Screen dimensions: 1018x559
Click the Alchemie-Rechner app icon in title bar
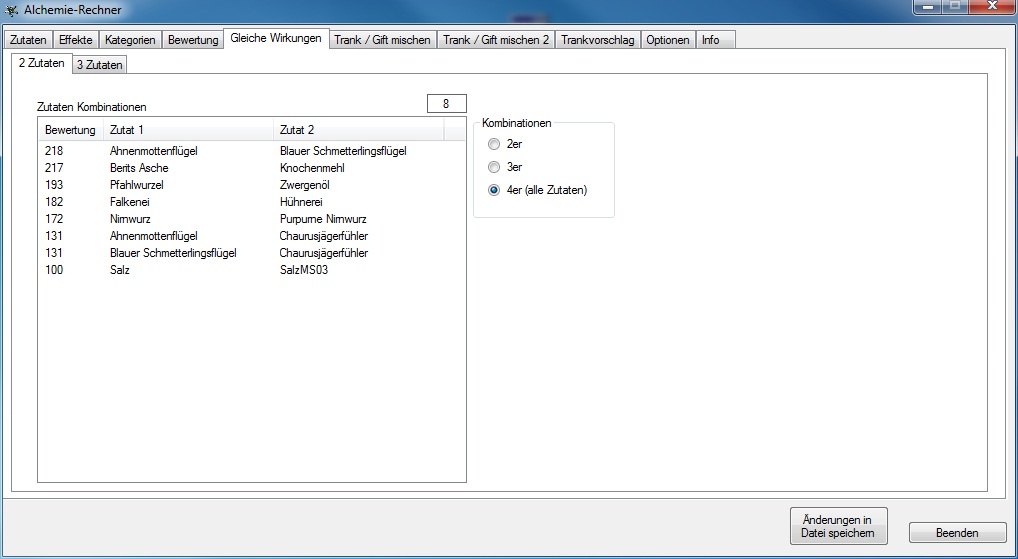tap(12, 10)
